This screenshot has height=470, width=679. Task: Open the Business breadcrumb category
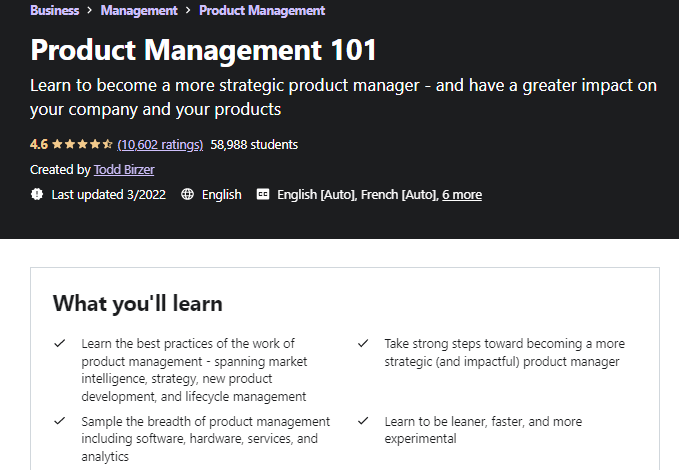pos(55,10)
